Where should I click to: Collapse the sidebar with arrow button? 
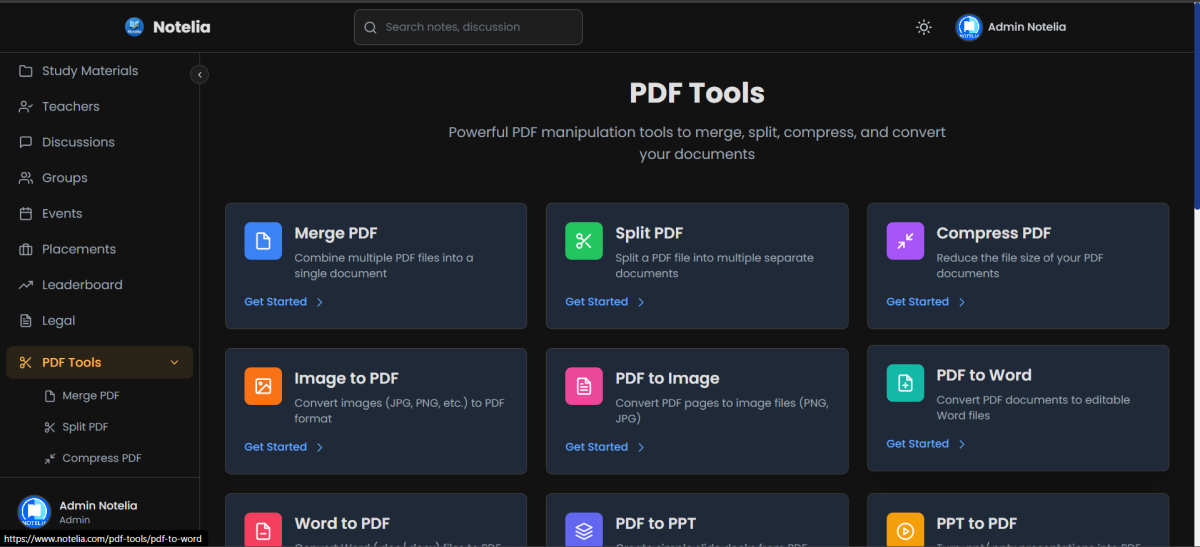click(x=199, y=74)
